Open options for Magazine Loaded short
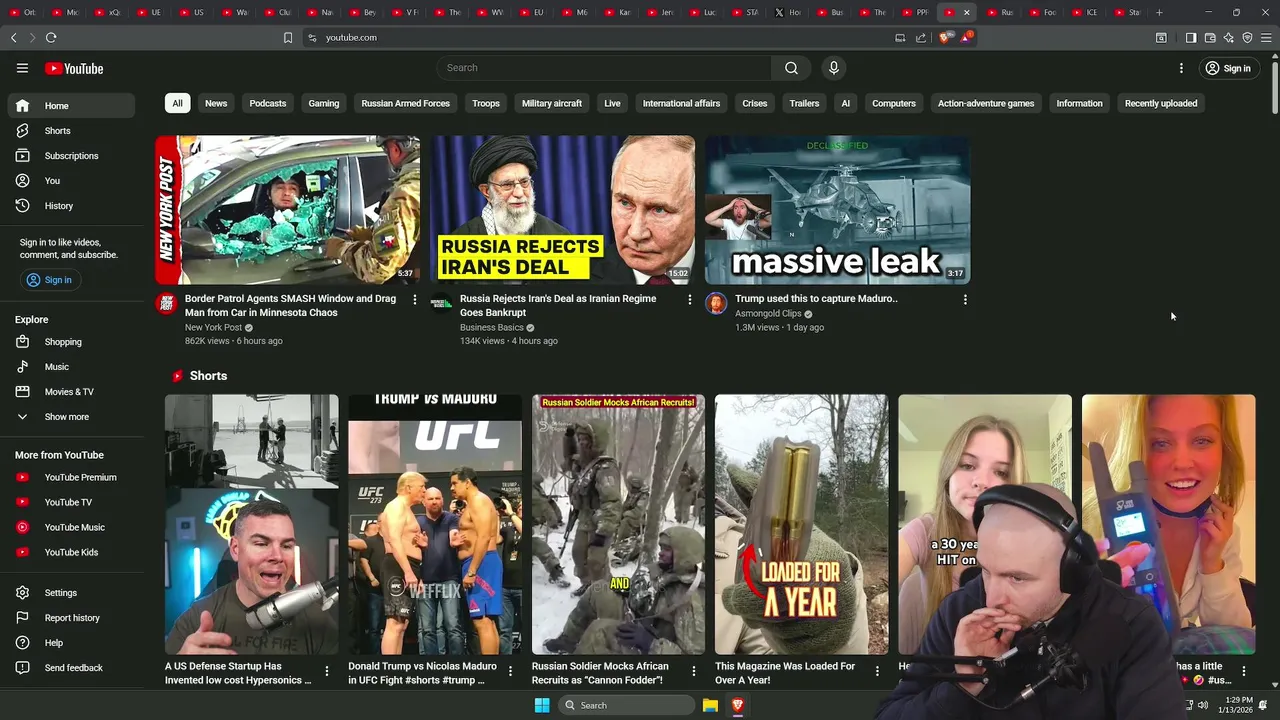 click(877, 671)
